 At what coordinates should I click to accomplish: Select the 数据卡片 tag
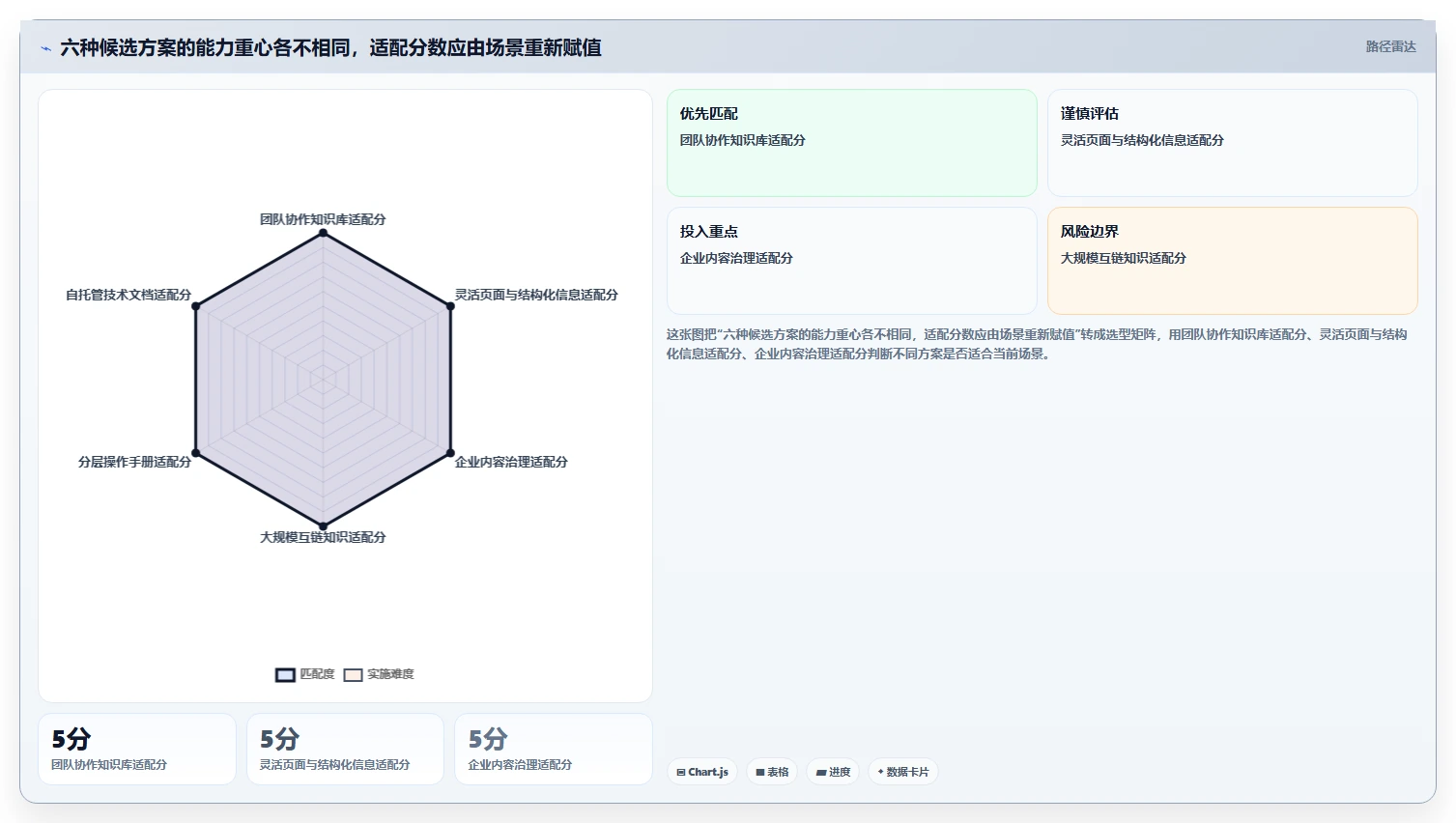(x=902, y=772)
